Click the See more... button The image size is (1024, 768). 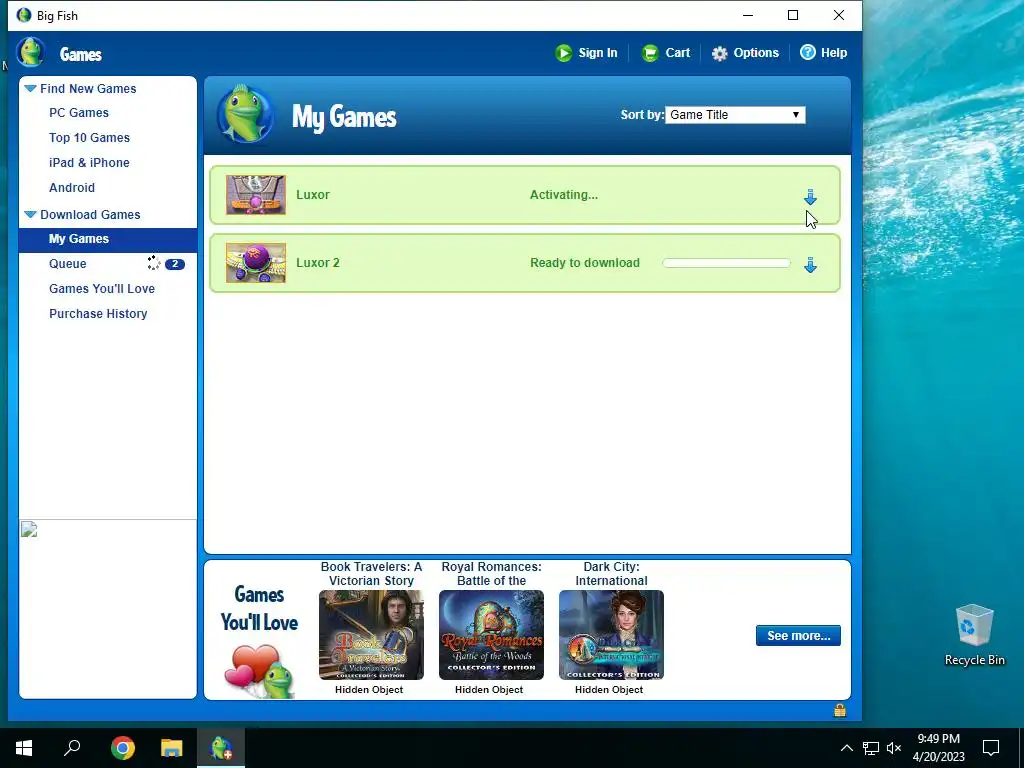click(x=798, y=635)
